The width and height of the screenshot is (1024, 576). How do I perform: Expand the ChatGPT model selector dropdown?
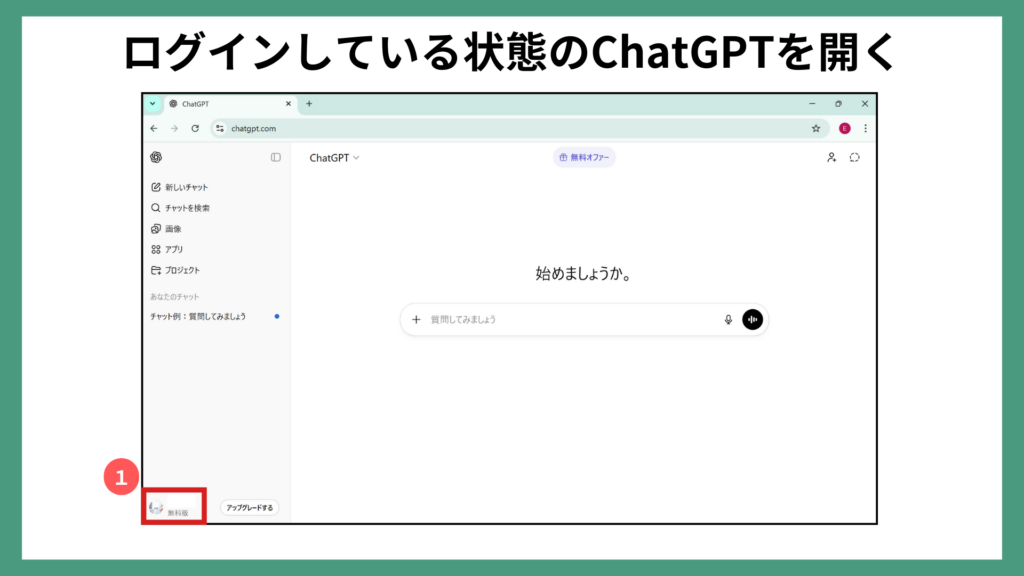click(334, 158)
